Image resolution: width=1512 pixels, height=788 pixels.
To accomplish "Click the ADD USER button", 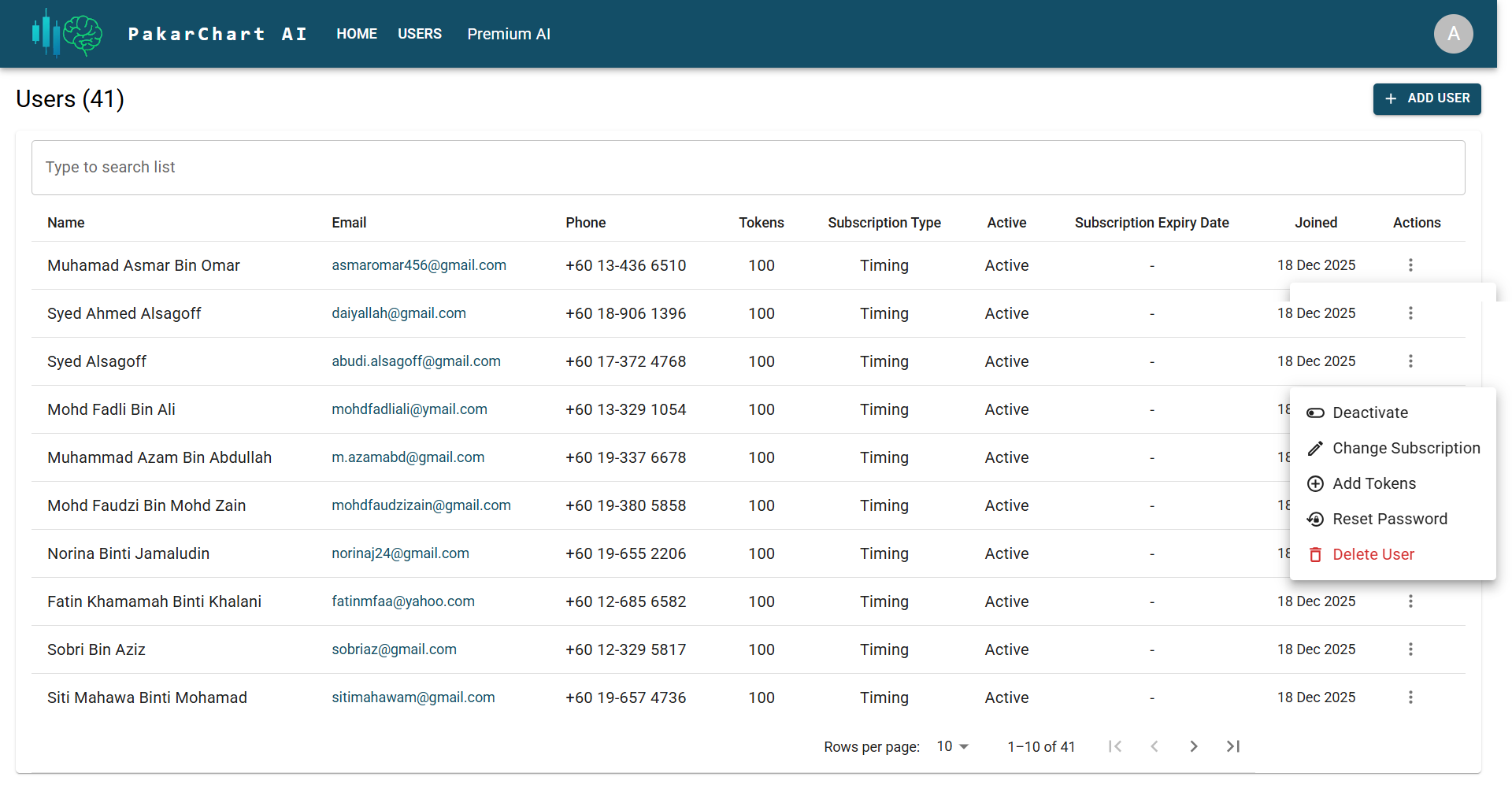I will 1427,98.
